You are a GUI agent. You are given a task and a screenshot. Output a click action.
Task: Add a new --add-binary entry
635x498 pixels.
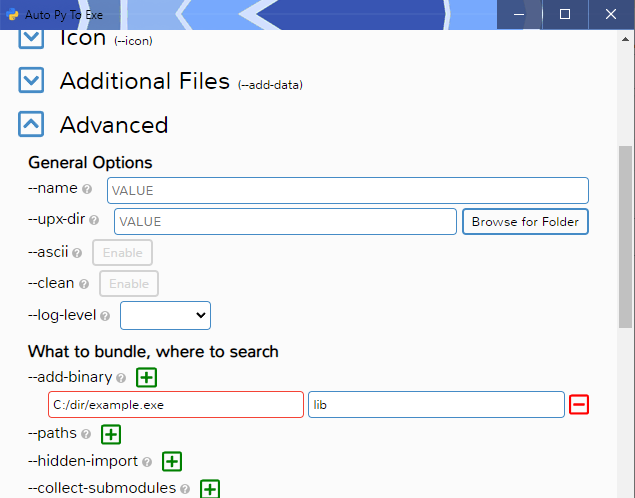(146, 377)
